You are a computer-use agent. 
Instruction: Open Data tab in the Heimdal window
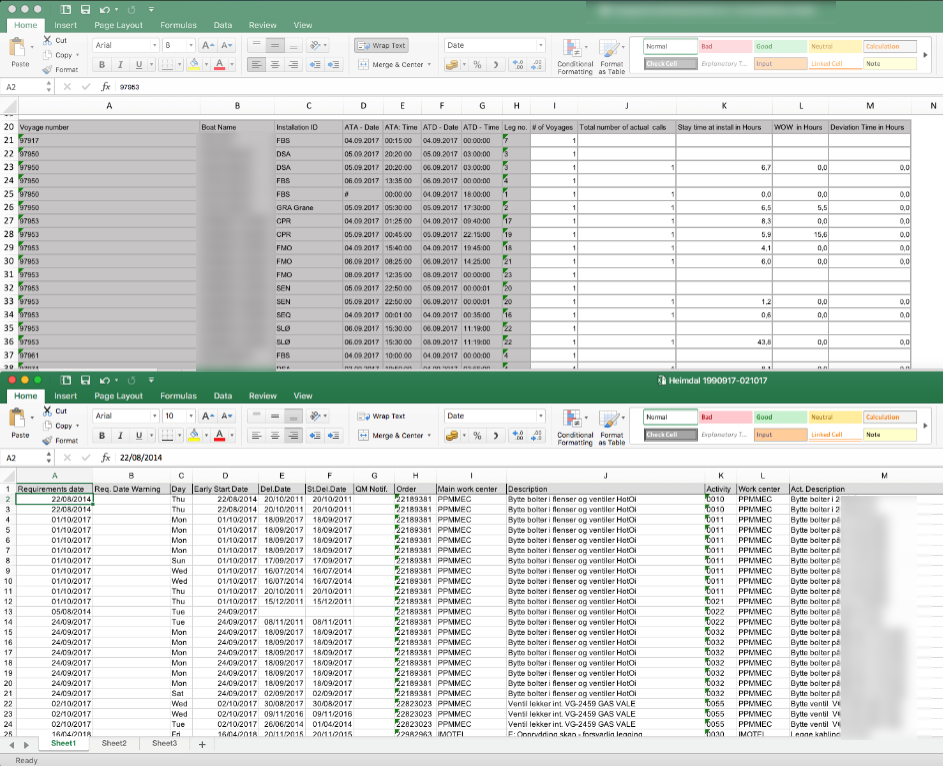coord(223,396)
